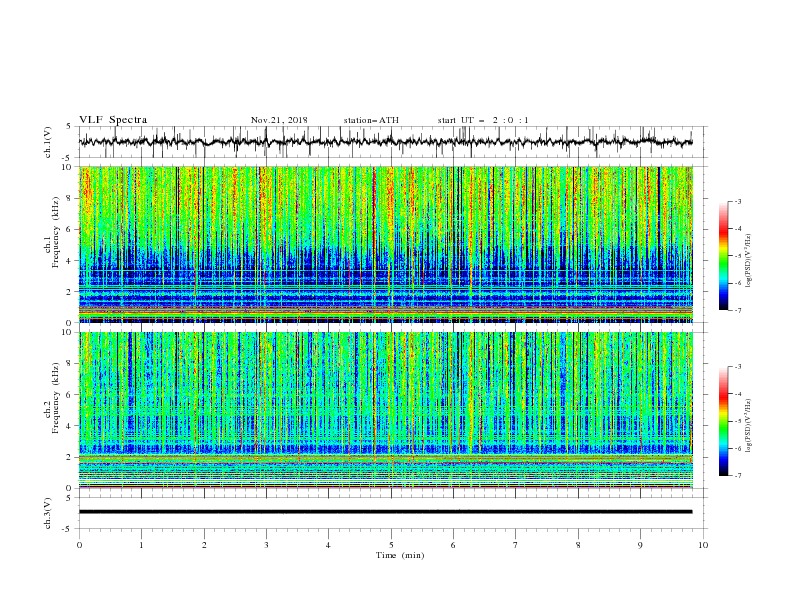
Task: Click the "-4" tick on ch.1 color bar
Action: [x=738, y=229]
